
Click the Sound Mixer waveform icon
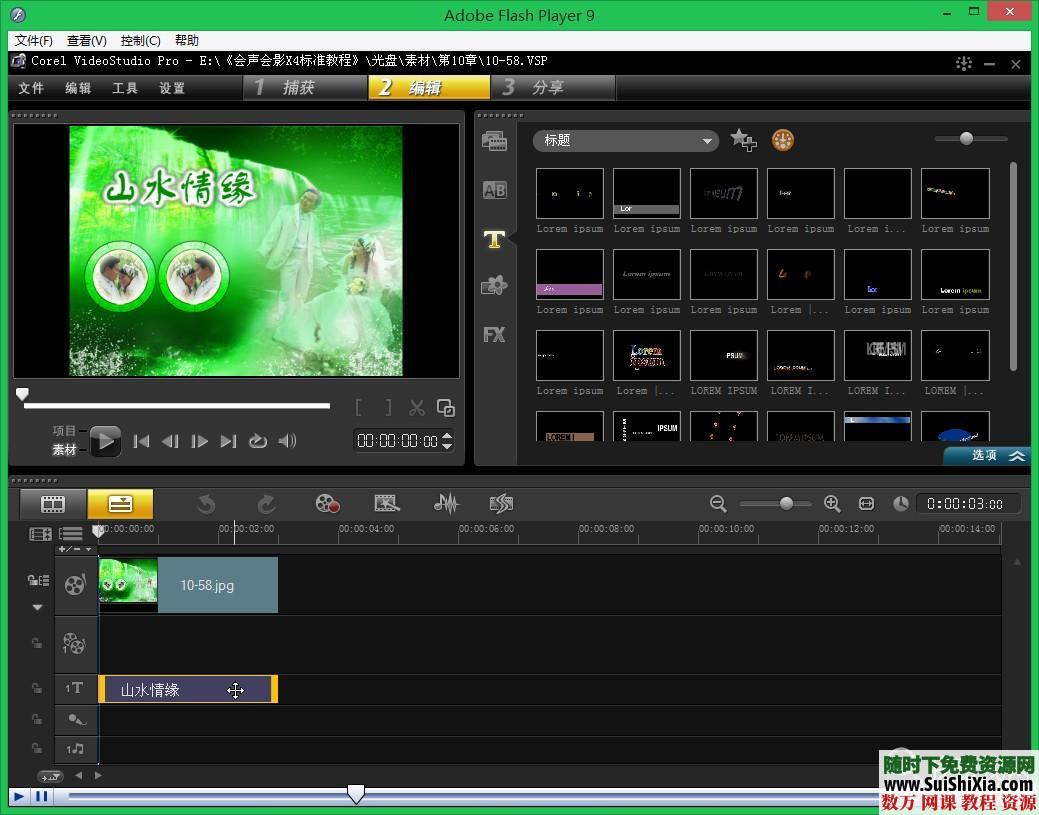click(445, 504)
